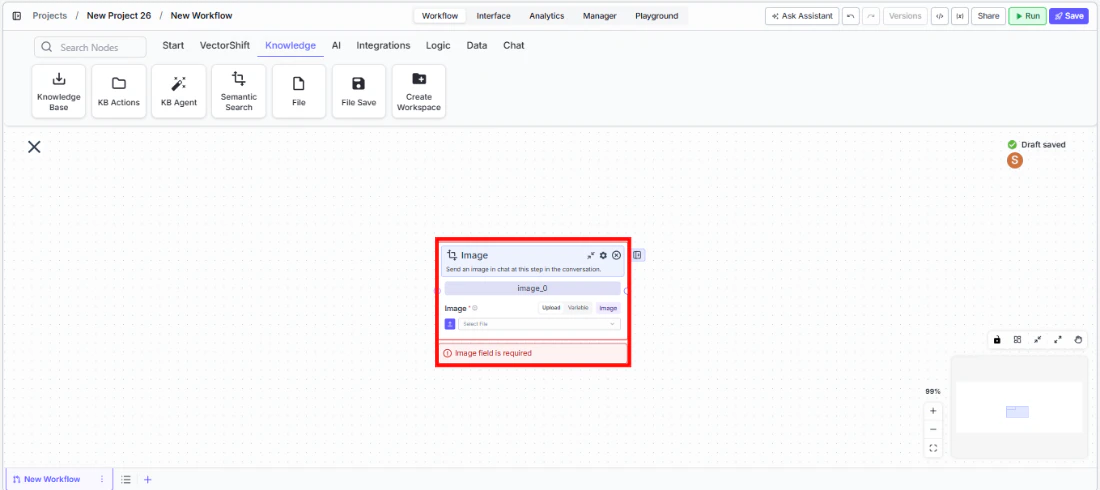Click the image_0 node name field
This screenshot has width=1100, height=490.
(532, 289)
